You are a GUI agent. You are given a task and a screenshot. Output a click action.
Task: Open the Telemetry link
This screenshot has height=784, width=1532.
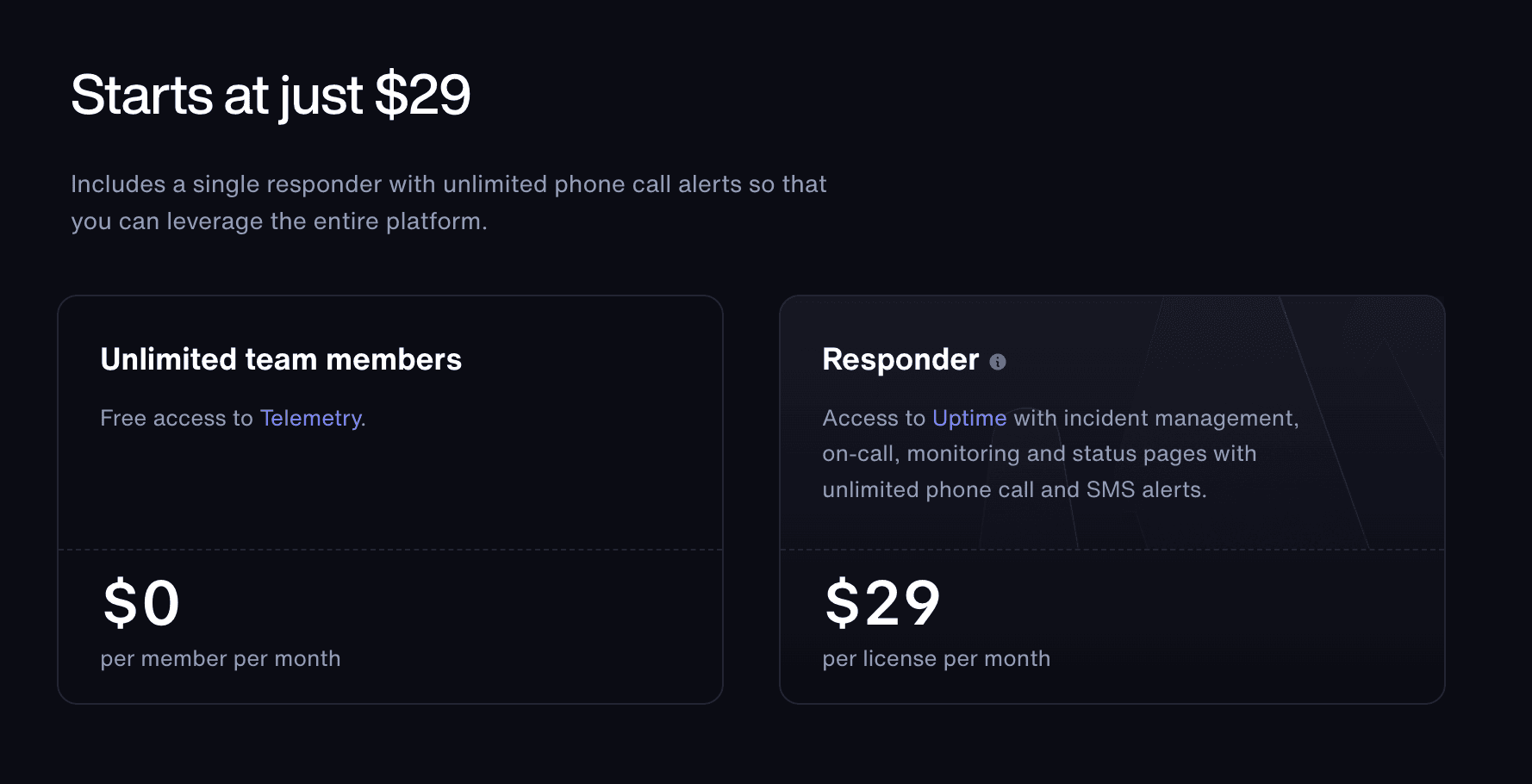310,418
